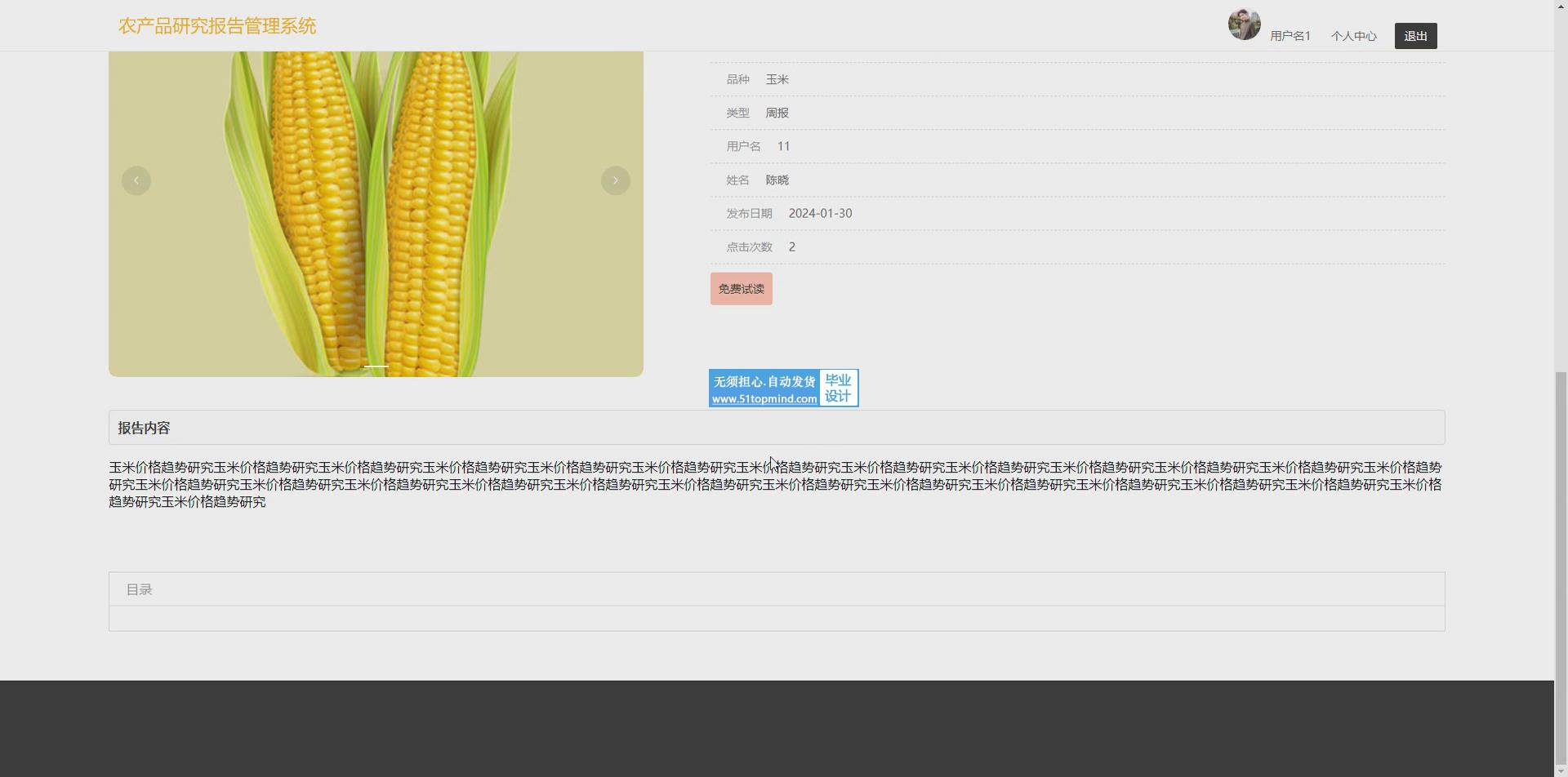Viewport: 1568px width, 777px height.
Task: Click the name value 陈晓
Action: click(777, 180)
